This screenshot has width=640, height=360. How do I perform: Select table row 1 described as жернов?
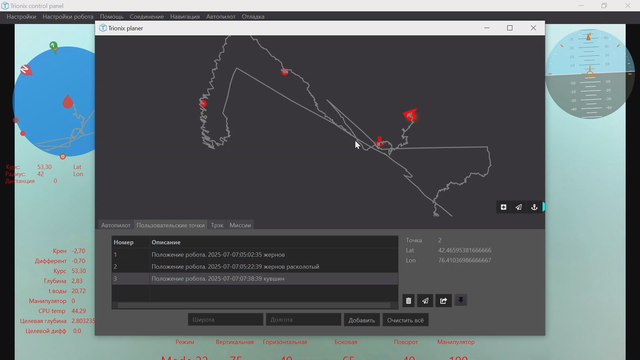click(255, 255)
